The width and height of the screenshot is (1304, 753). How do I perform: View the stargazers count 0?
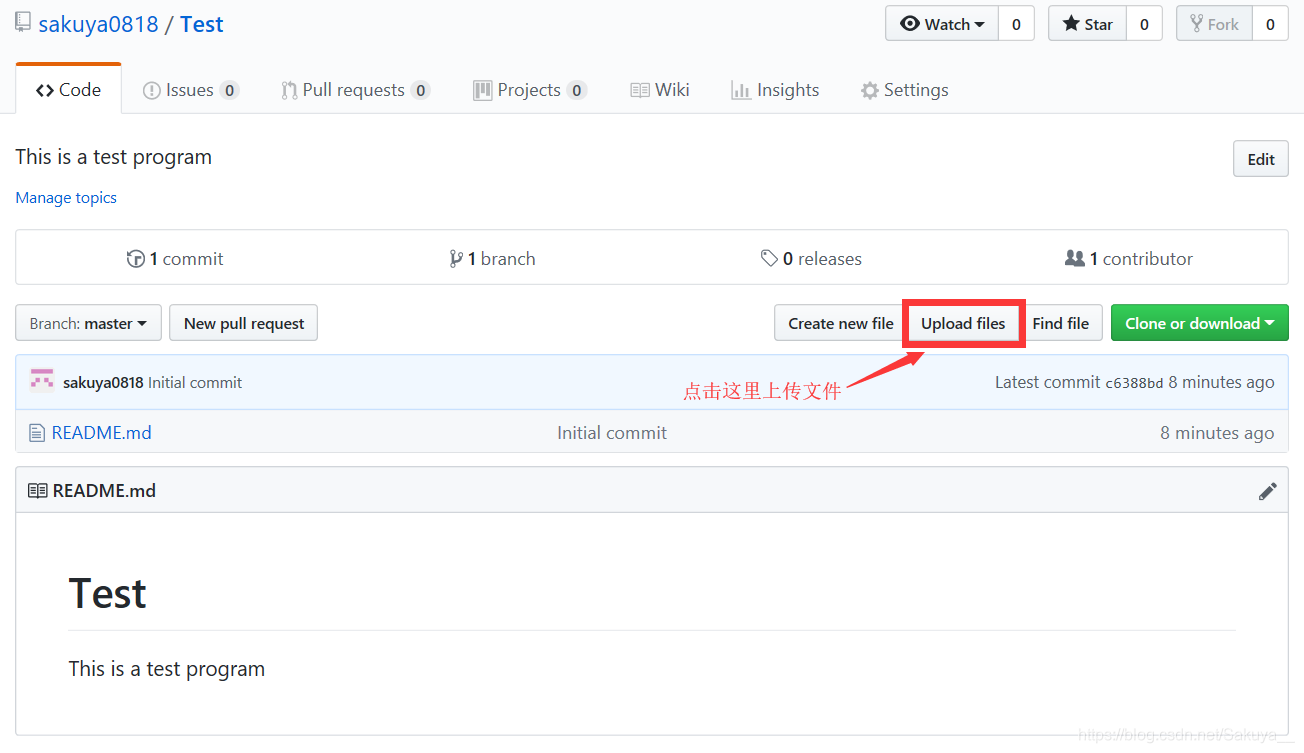pos(1144,24)
